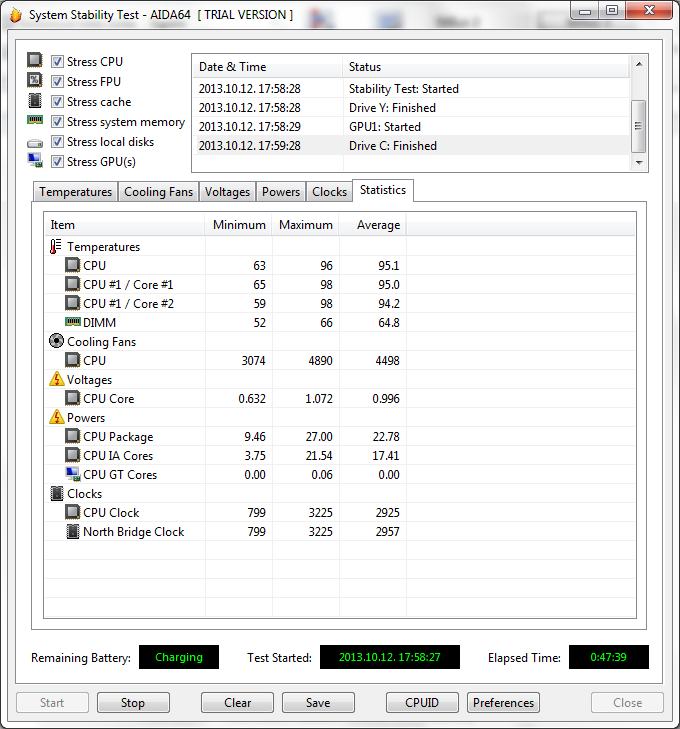Click the percent icon beside Stress FPU
The height and width of the screenshot is (729, 680).
pos(34,80)
